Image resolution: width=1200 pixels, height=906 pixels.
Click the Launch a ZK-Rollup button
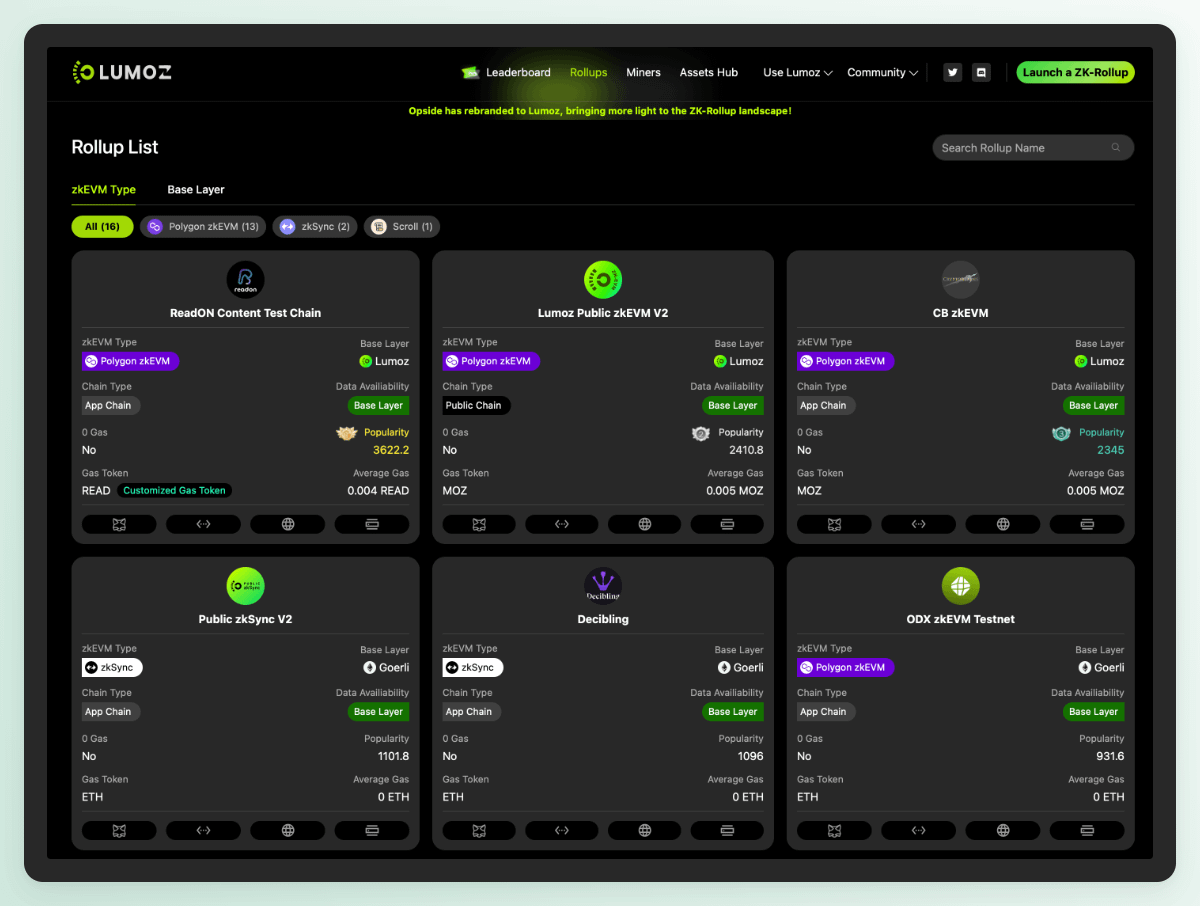(x=1075, y=72)
